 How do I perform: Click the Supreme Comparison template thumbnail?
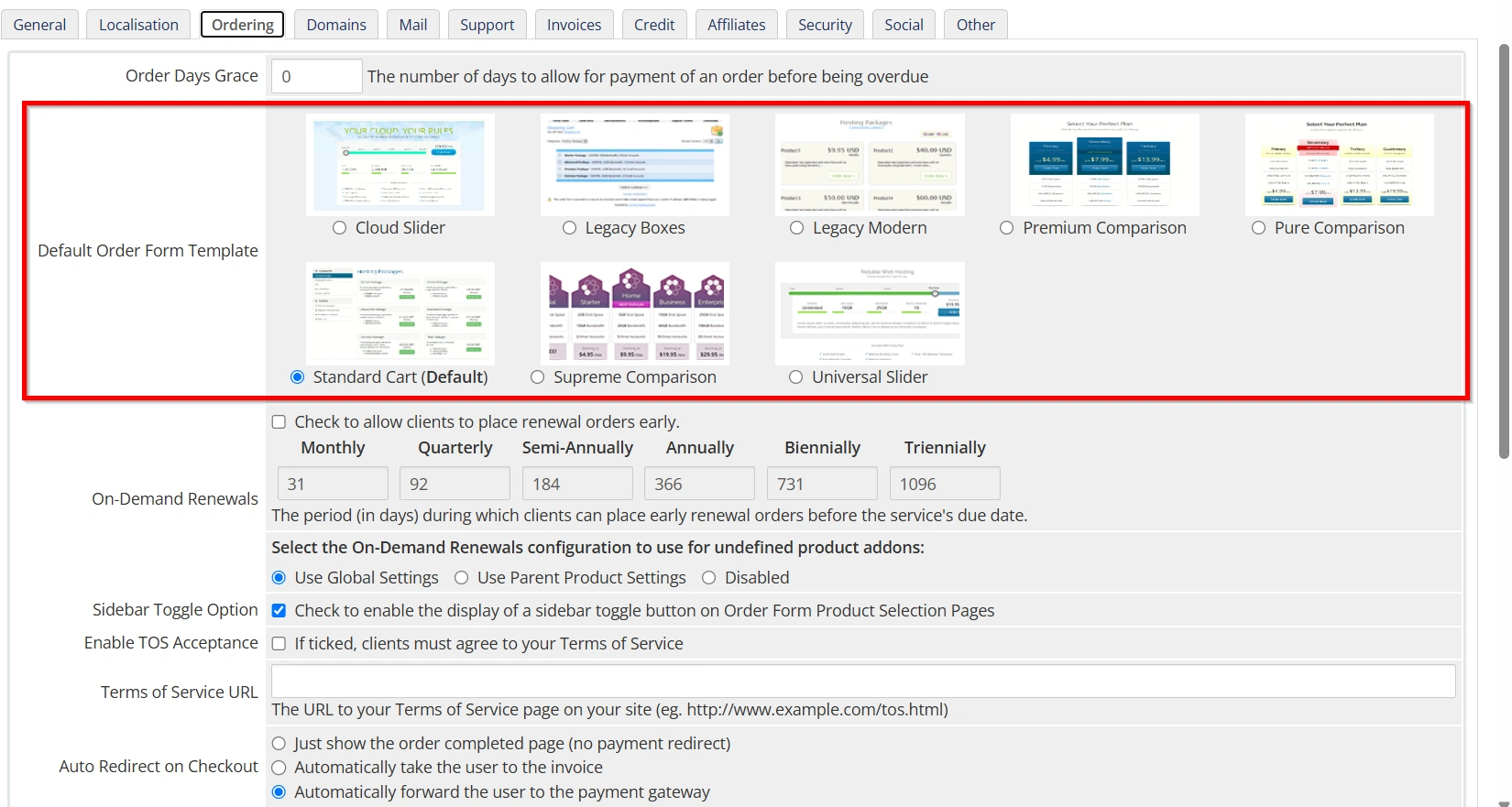click(x=635, y=313)
